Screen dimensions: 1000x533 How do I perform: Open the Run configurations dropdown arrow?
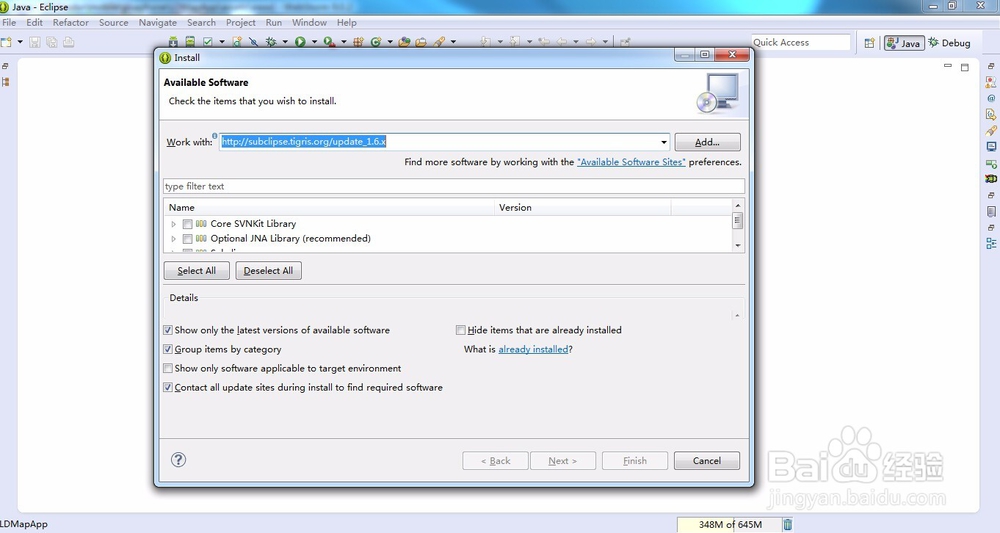[314, 42]
